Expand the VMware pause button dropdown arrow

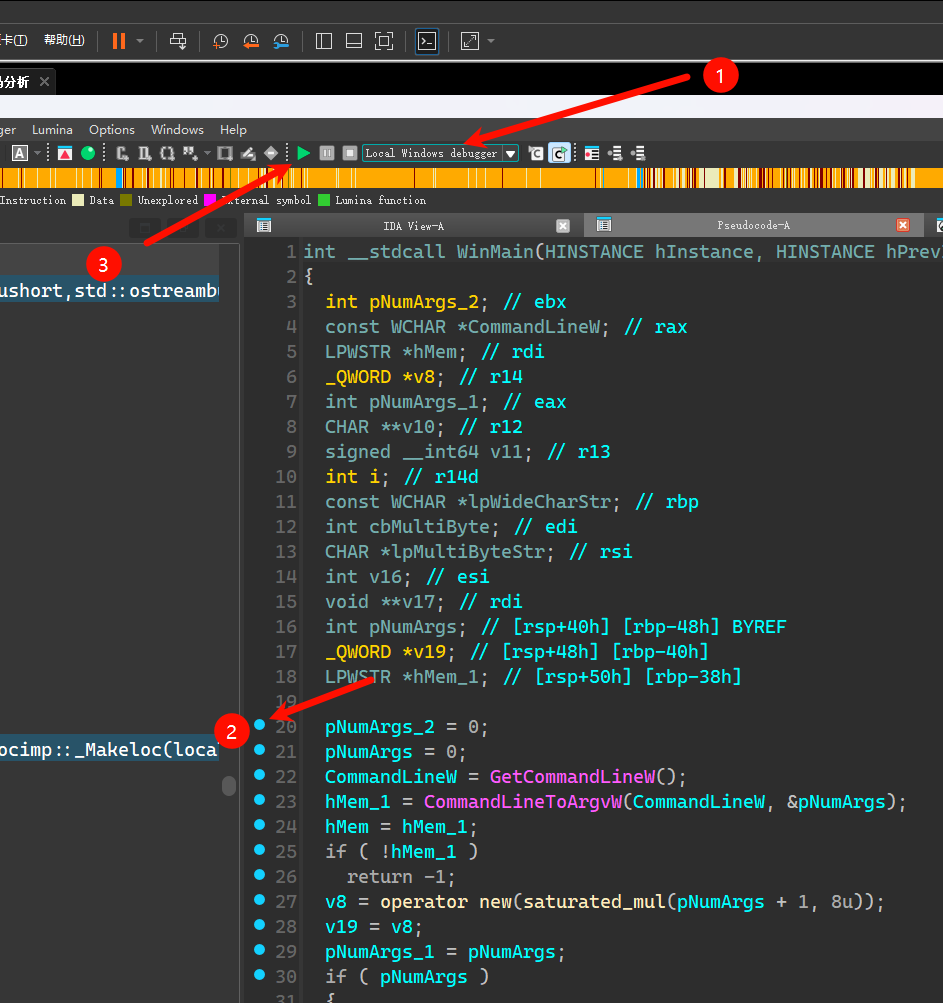(140, 41)
